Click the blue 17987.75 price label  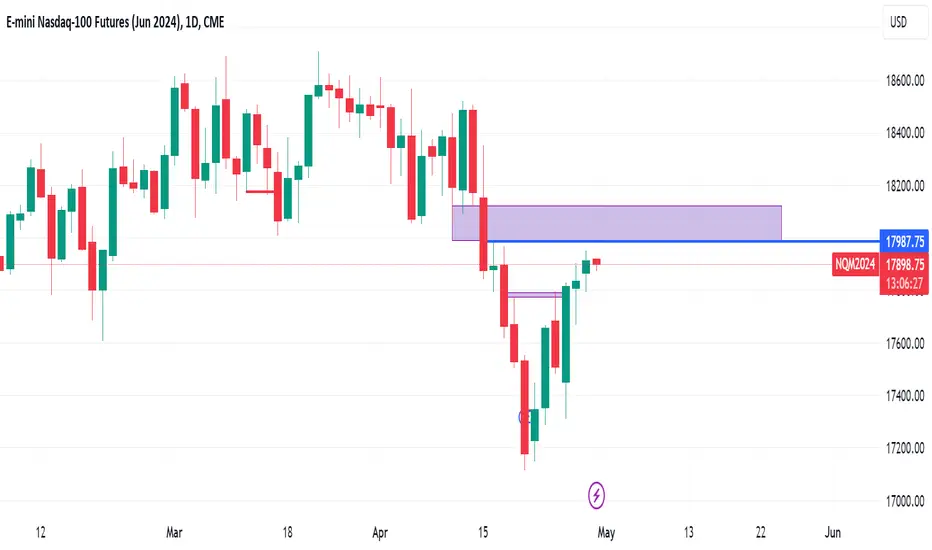click(904, 241)
